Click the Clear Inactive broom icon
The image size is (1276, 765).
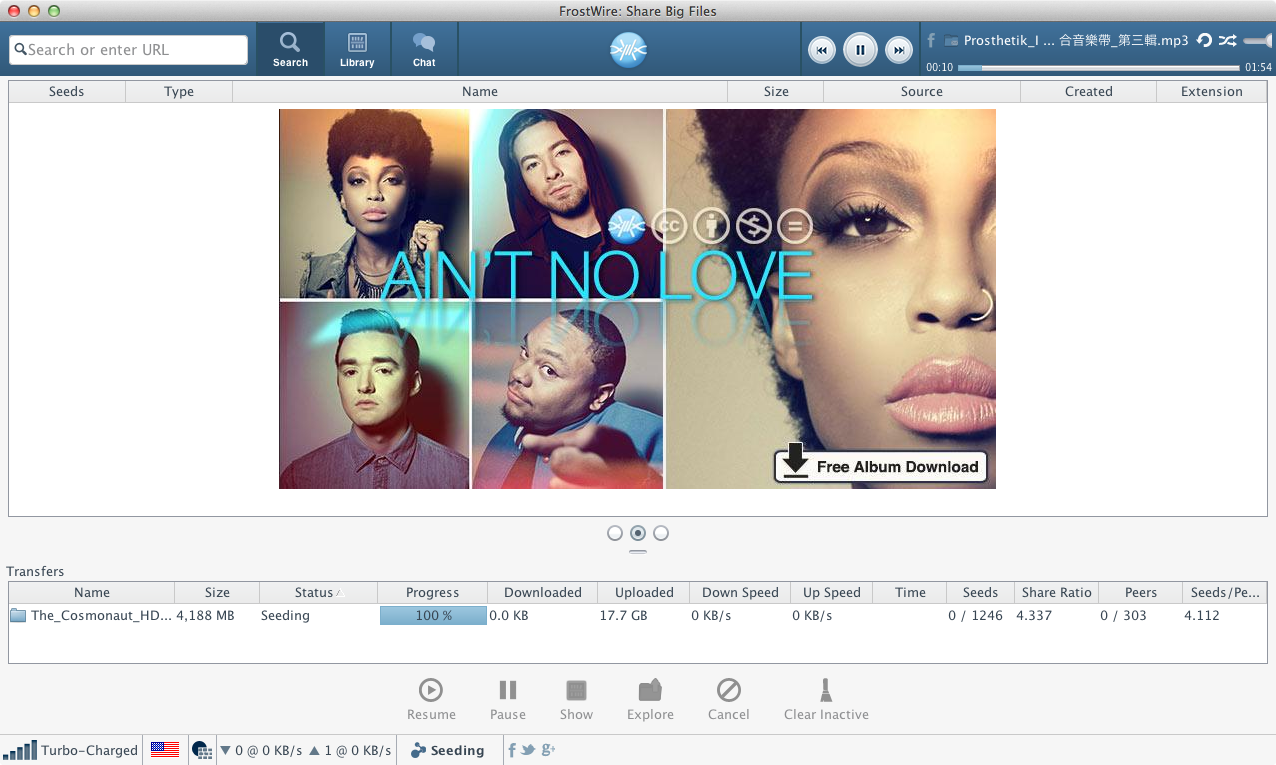coord(826,690)
